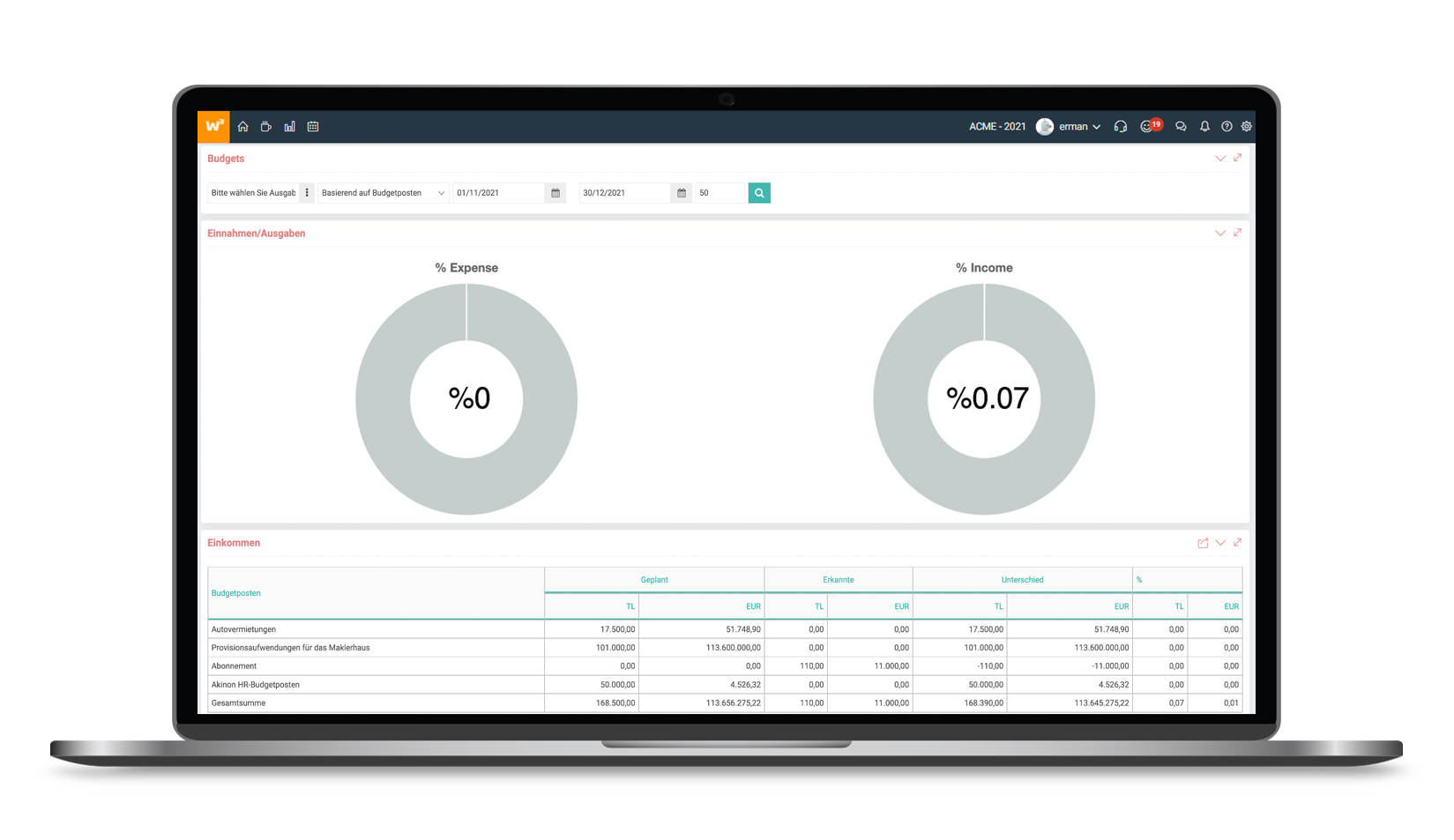Go to the home page icon
Screen dimensions: 1454x840
pyautogui.click(x=242, y=127)
